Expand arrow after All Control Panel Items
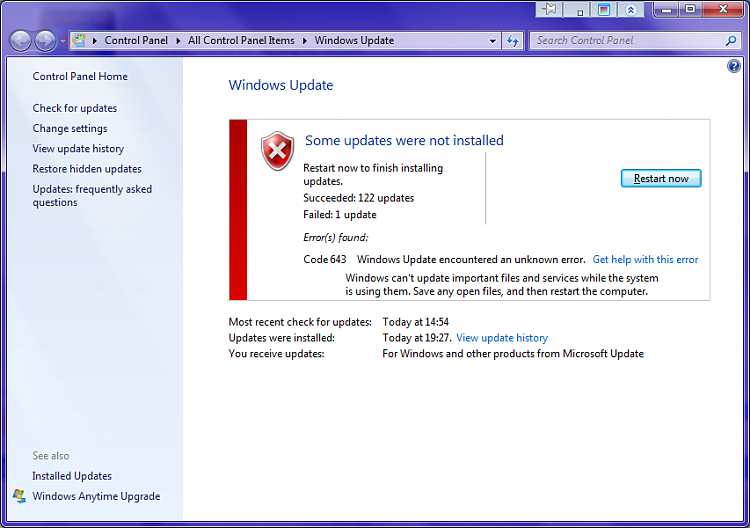This screenshot has height=528, width=750. tap(304, 41)
